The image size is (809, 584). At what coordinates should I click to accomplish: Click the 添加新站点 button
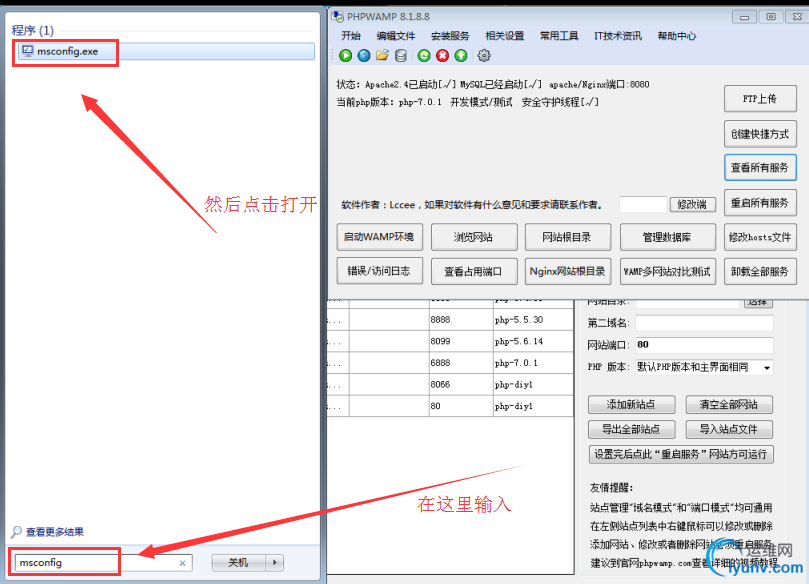click(632, 404)
